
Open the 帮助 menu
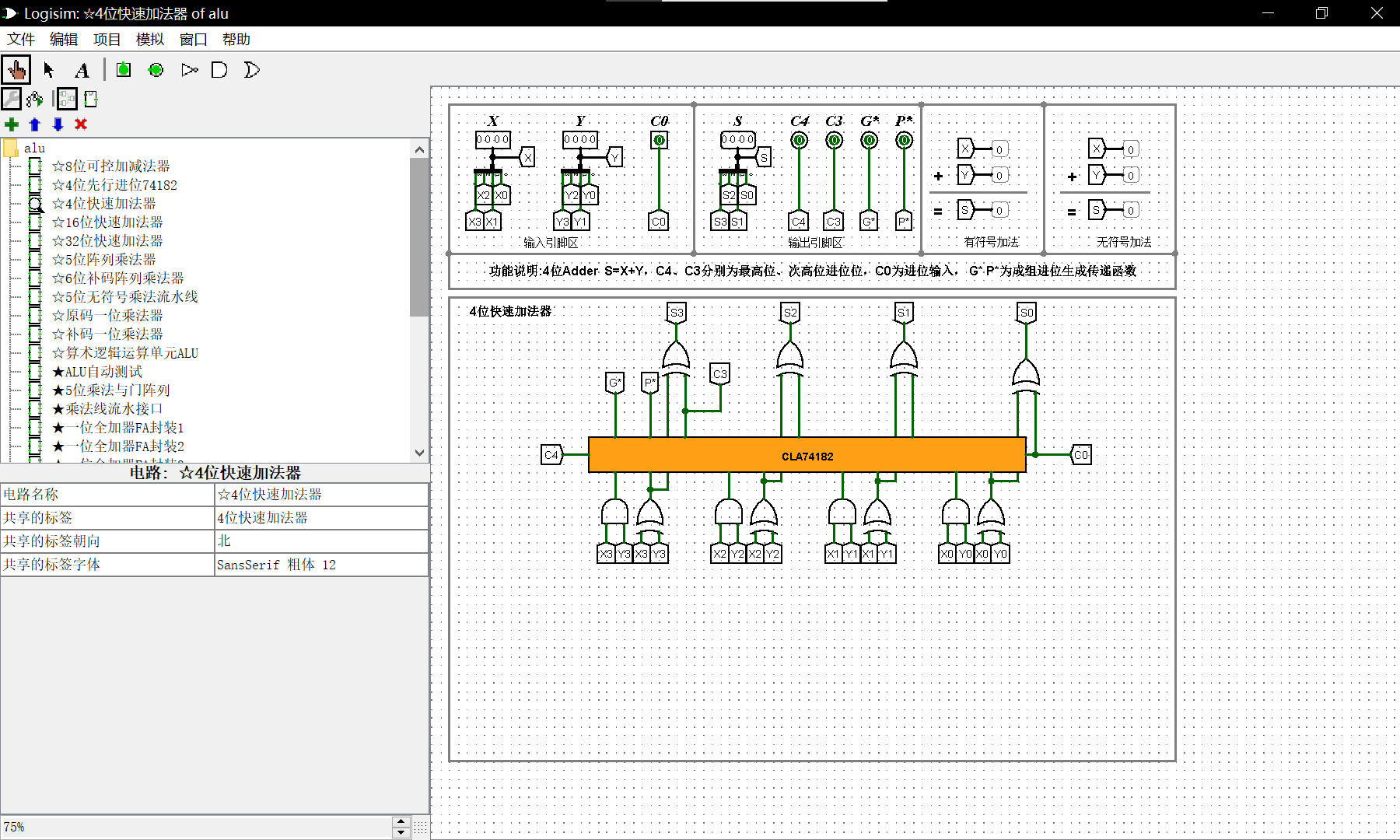(x=236, y=40)
